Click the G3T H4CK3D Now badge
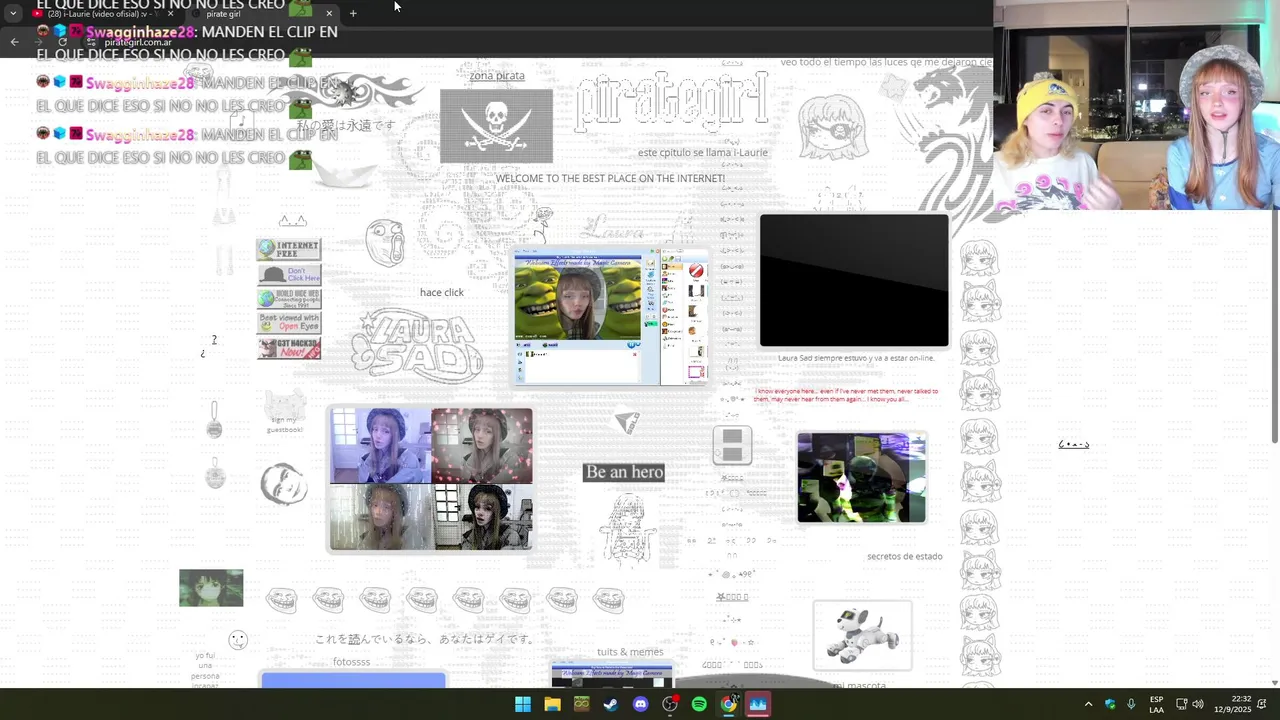 289,348
